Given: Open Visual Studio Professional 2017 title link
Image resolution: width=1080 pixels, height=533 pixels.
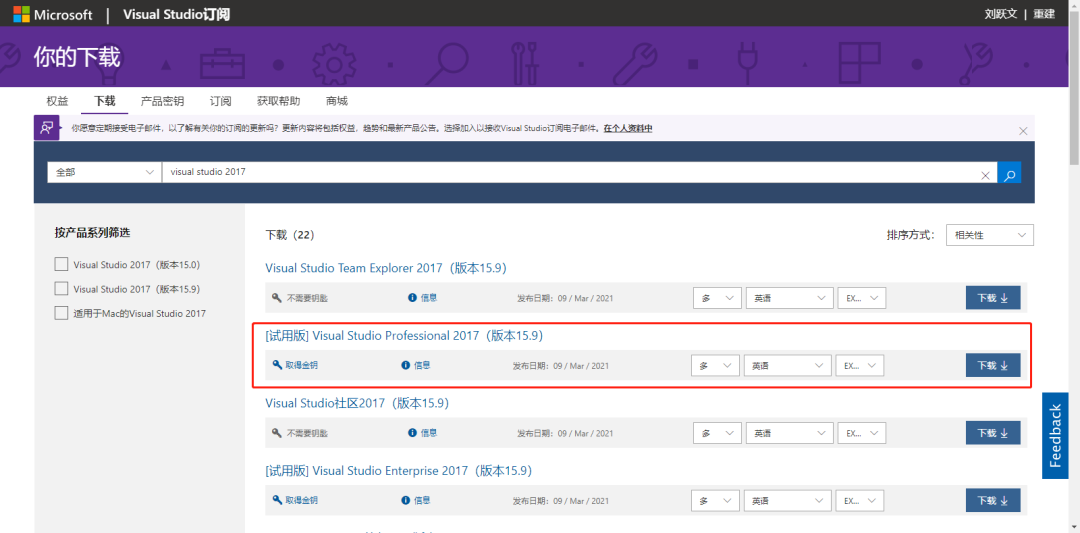Looking at the screenshot, I should tap(404, 335).
